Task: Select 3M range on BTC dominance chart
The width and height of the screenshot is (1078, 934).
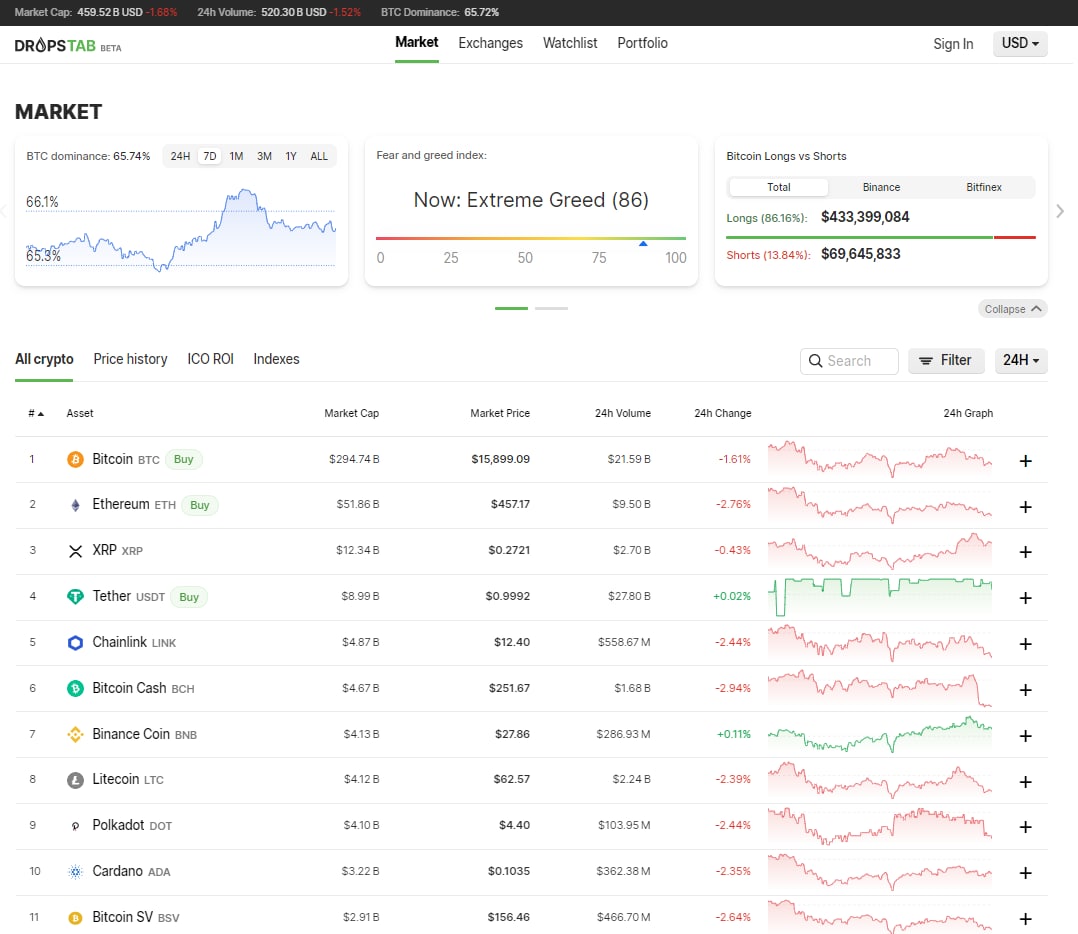Action: pos(264,156)
